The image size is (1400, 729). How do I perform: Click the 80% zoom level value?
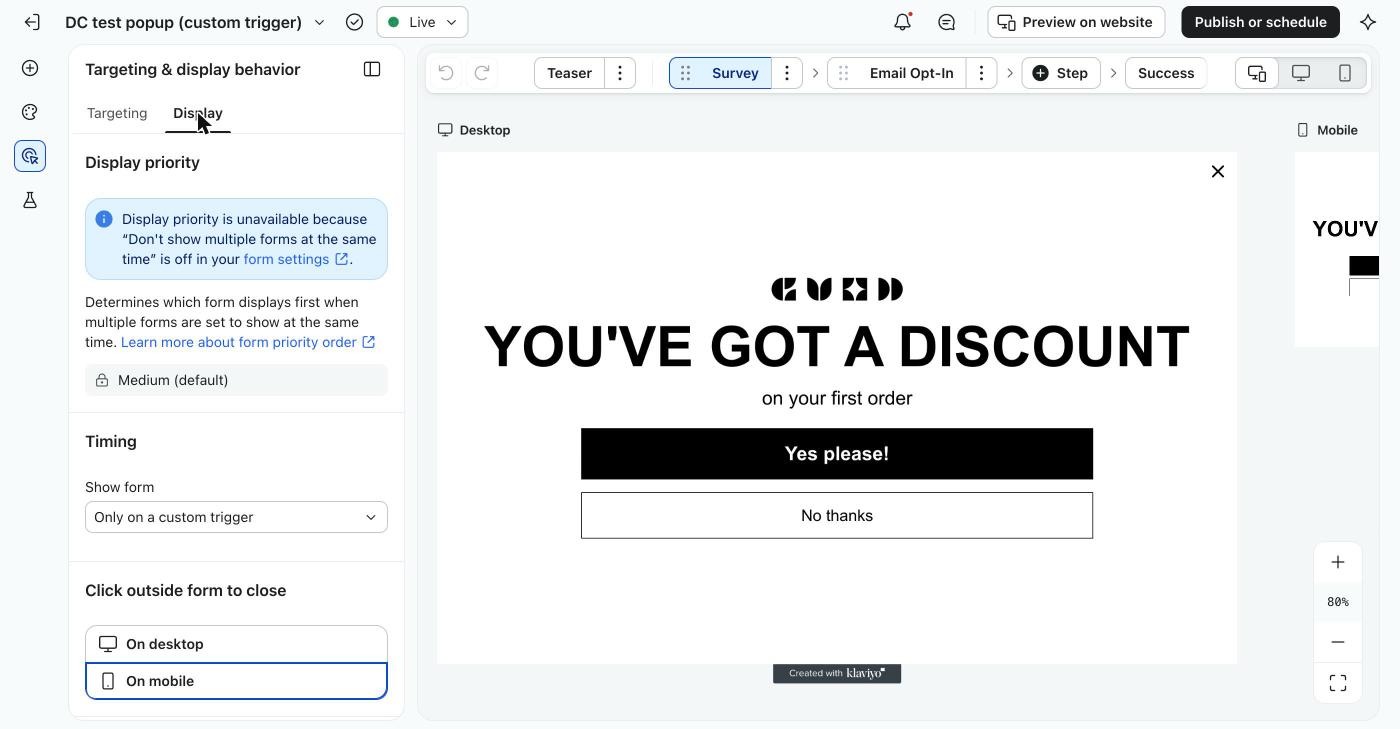[x=1338, y=602]
